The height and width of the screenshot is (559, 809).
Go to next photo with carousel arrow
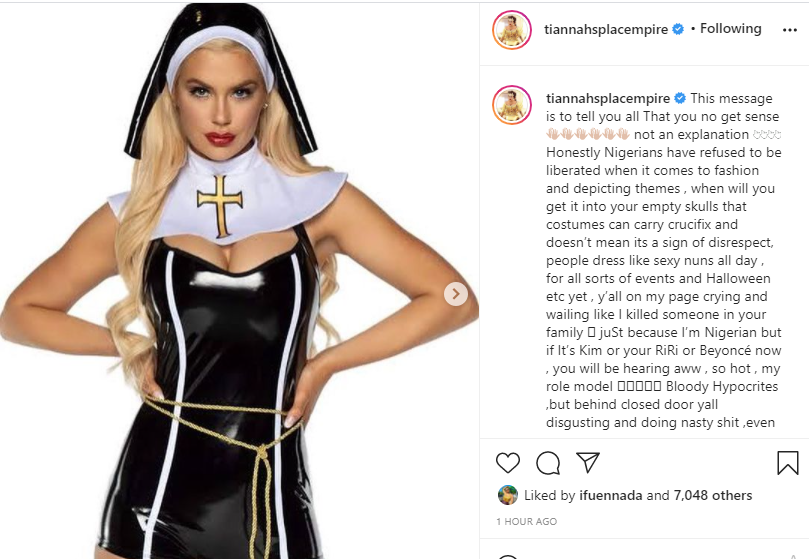[x=456, y=294]
